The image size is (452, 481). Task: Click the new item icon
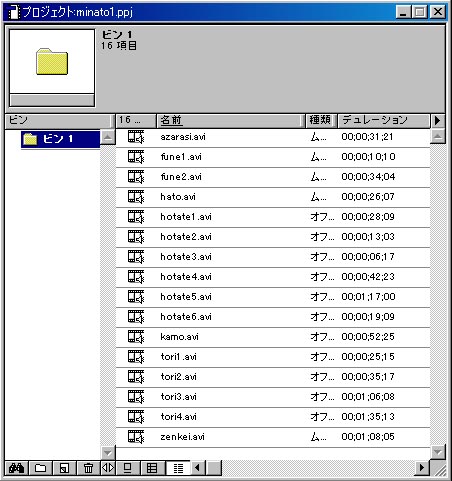click(x=64, y=468)
